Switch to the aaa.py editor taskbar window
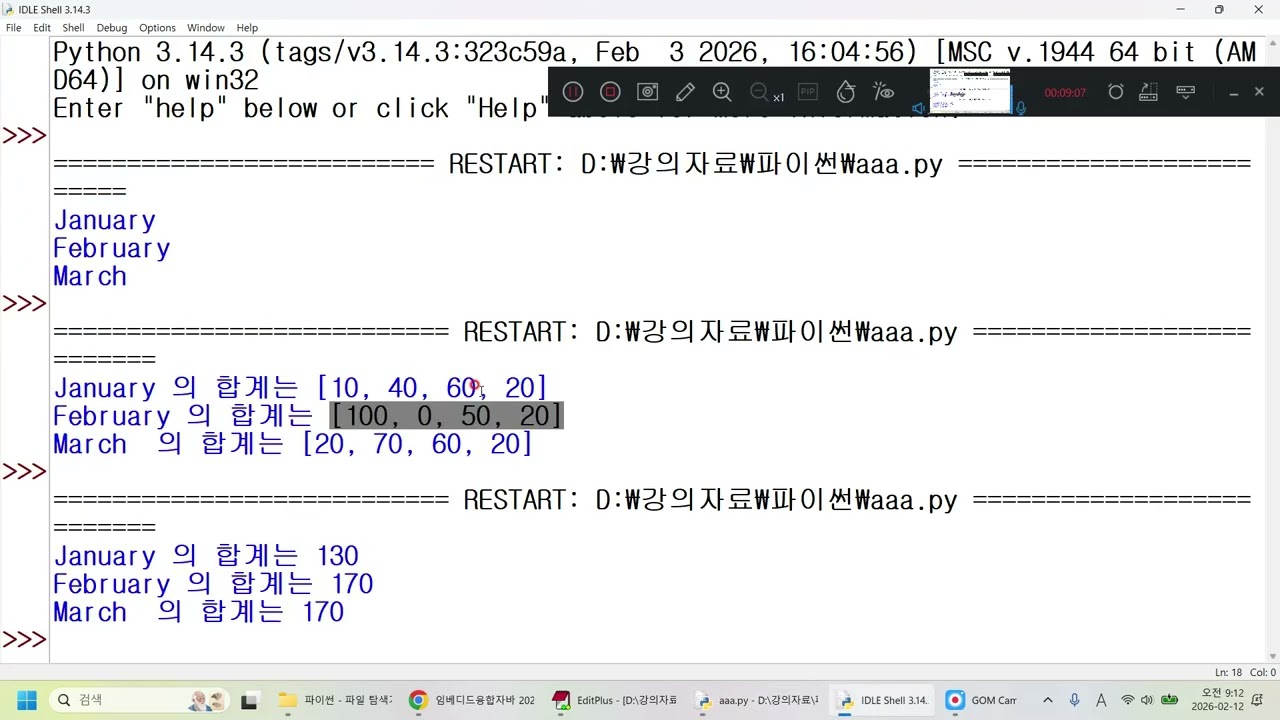Screen dimensions: 1280x720 pyautogui.click(x=757, y=700)
